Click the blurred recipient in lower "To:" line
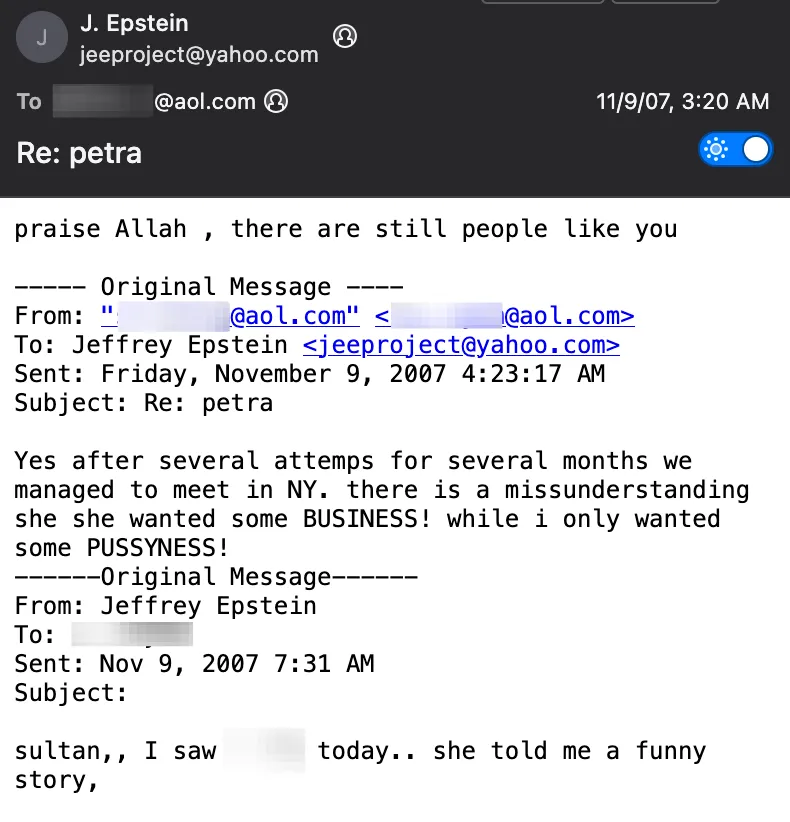790x822 pixels. click(x=132, y=634)
